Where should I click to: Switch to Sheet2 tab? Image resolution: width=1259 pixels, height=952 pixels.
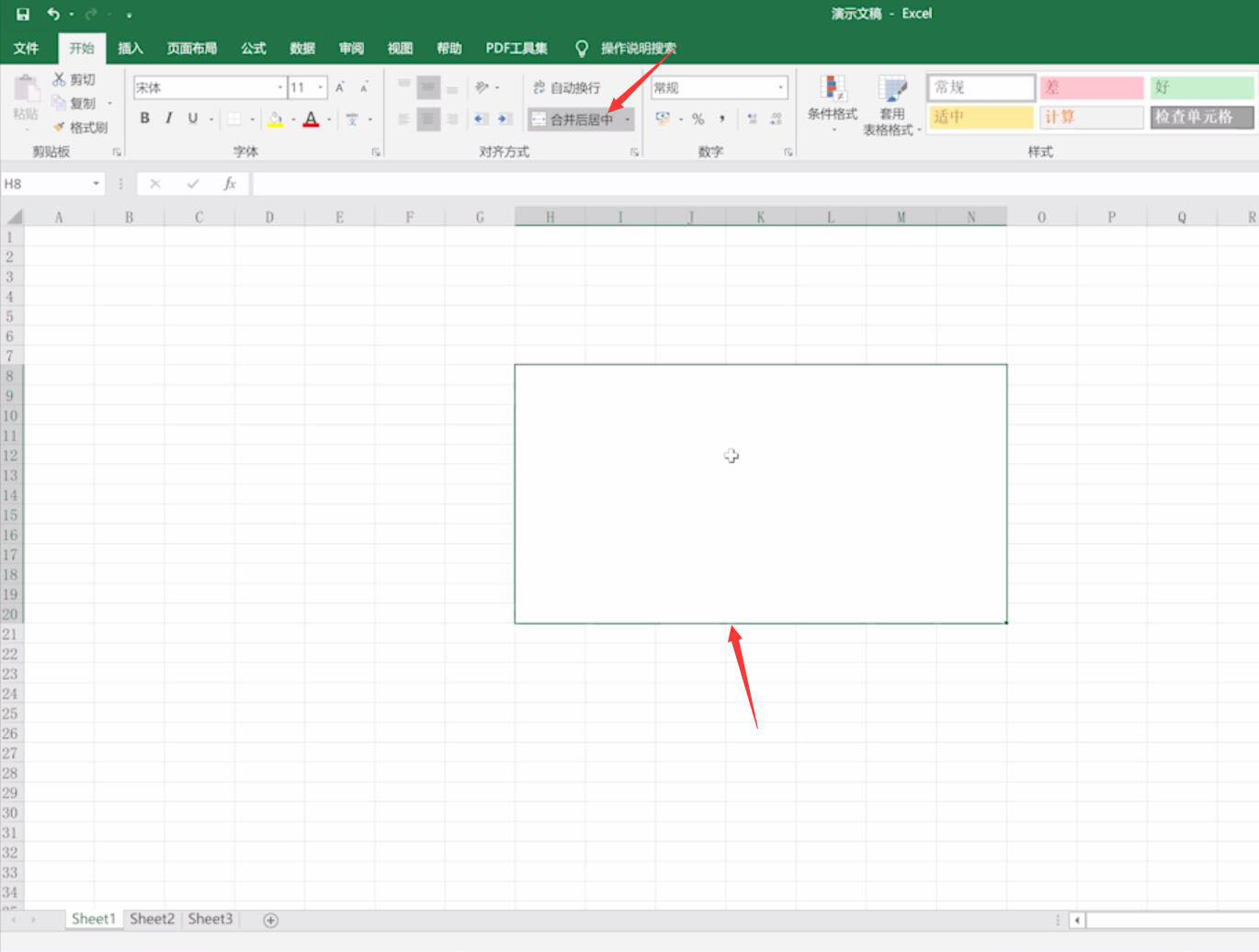click(152, 919)
